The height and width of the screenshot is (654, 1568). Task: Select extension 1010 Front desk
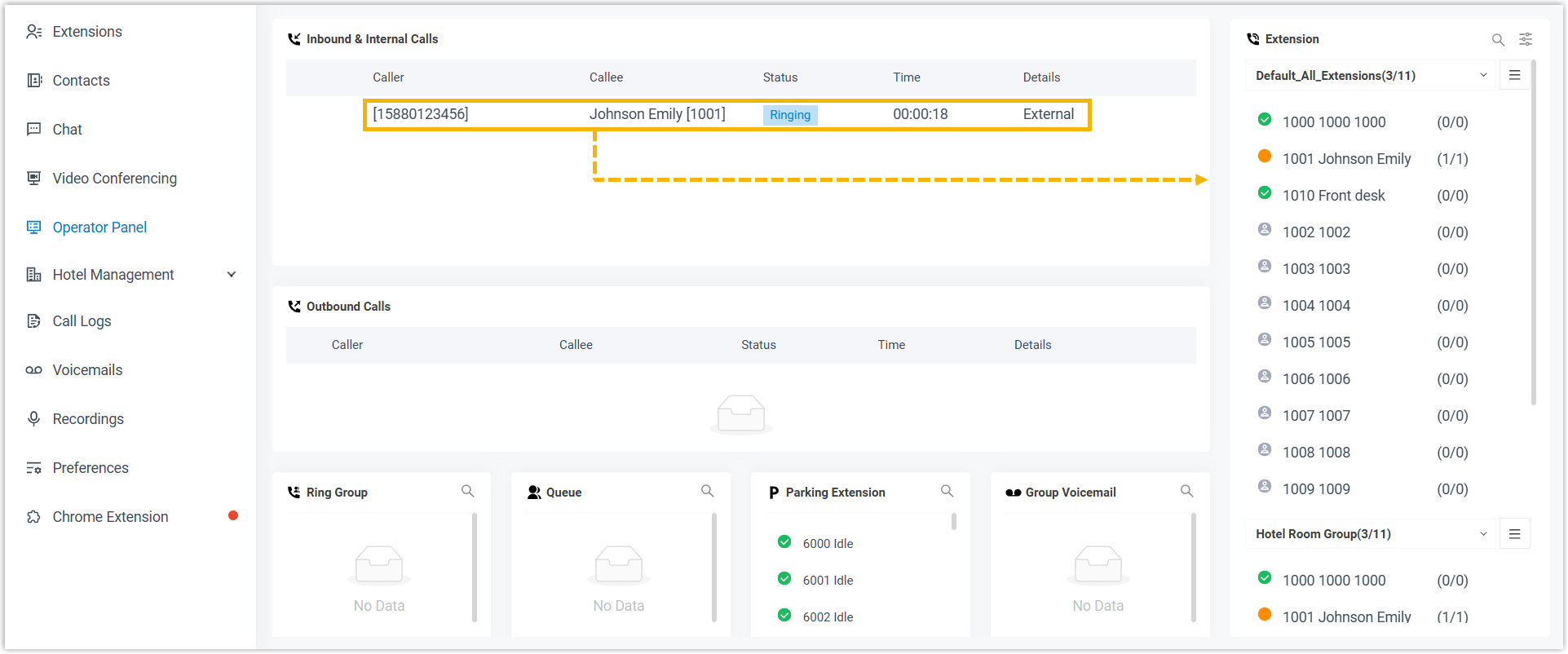(x=1333, y=196)
